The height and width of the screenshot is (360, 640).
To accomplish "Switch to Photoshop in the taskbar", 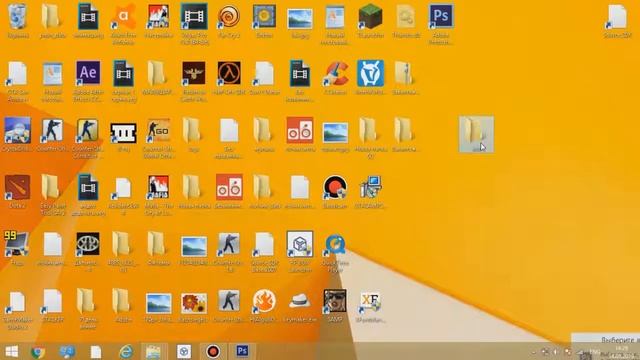I will click(242, 351).
